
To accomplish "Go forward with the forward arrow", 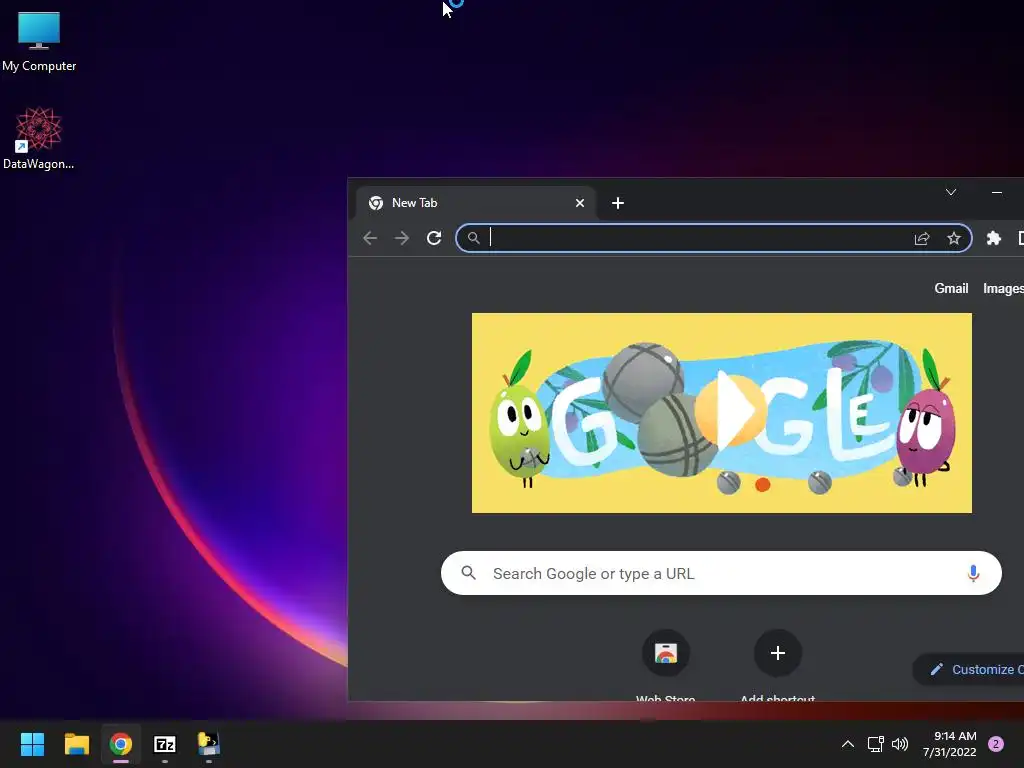I will [x=402, y=238].
